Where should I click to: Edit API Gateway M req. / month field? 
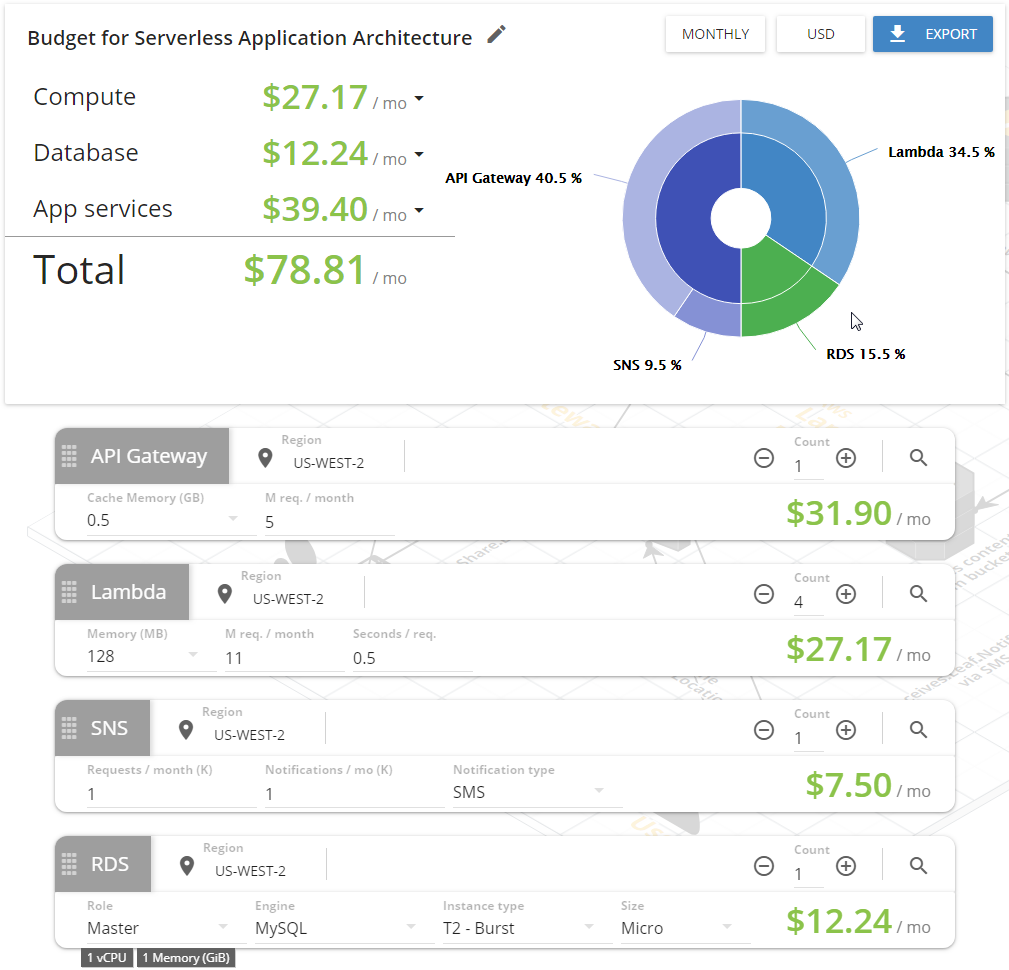tap(329, 522)
